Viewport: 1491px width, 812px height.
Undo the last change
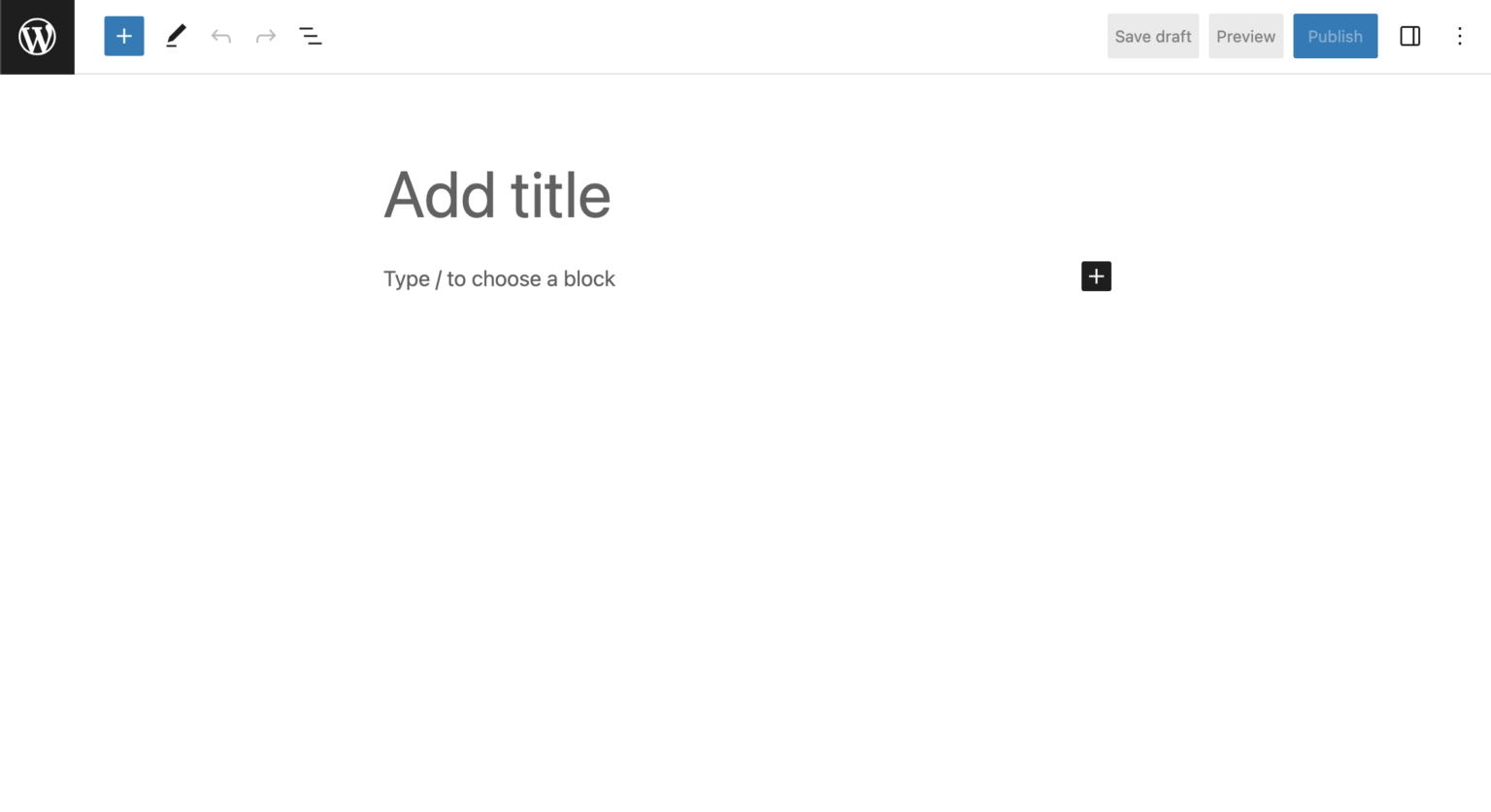(220, 36)
